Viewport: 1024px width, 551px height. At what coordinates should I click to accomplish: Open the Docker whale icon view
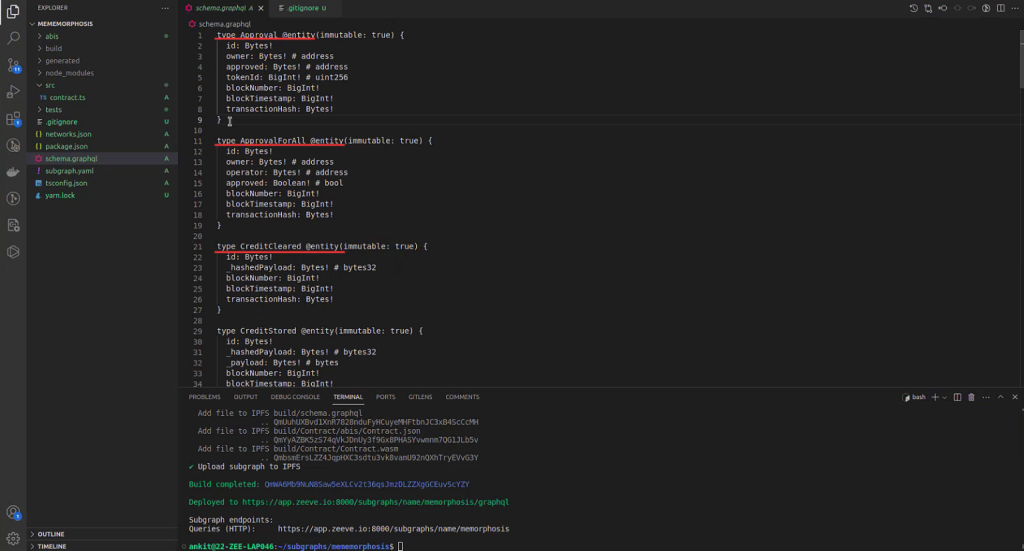13,172
